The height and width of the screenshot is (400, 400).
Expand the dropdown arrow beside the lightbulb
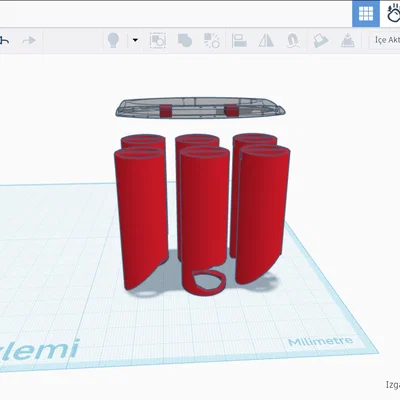(x=135, y=40)
